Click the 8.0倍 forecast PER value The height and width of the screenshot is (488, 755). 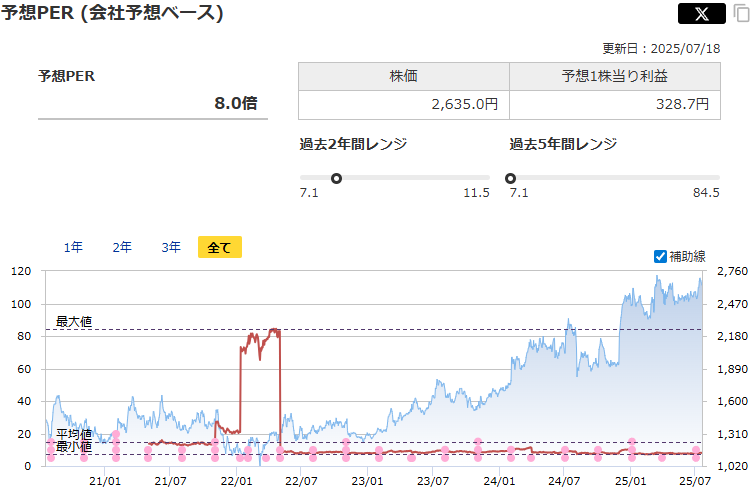(235, 102)
